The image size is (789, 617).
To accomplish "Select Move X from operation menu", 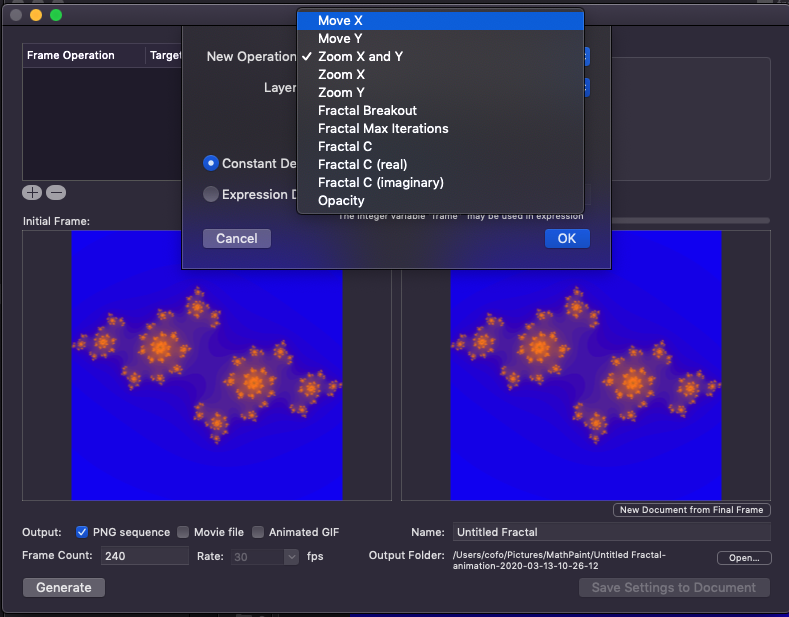I will pyautogui.click(x=440, y=21).
